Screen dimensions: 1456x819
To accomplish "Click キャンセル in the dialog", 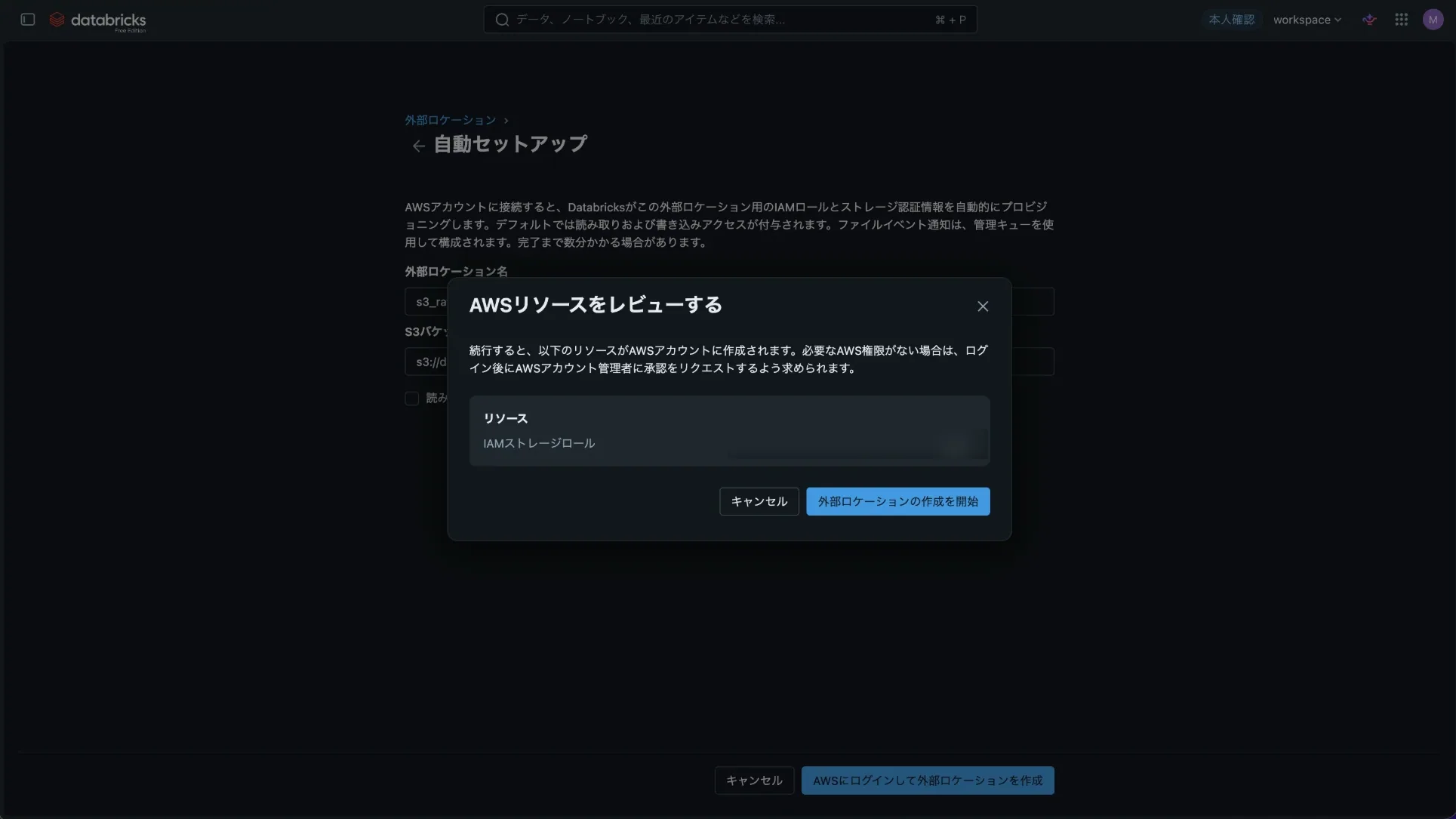I will pos(759,501).
